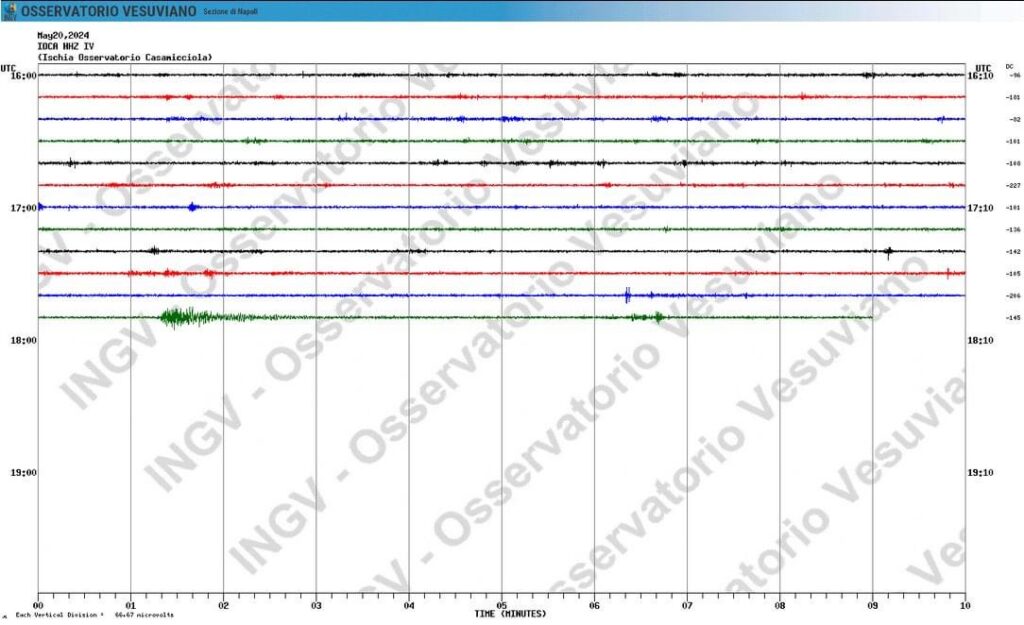Click the TIME (MINUTES) axis label
Image resolution: width=1024 pixels, height=625 pixels.
pyautogui.click(x=510, y=613)
